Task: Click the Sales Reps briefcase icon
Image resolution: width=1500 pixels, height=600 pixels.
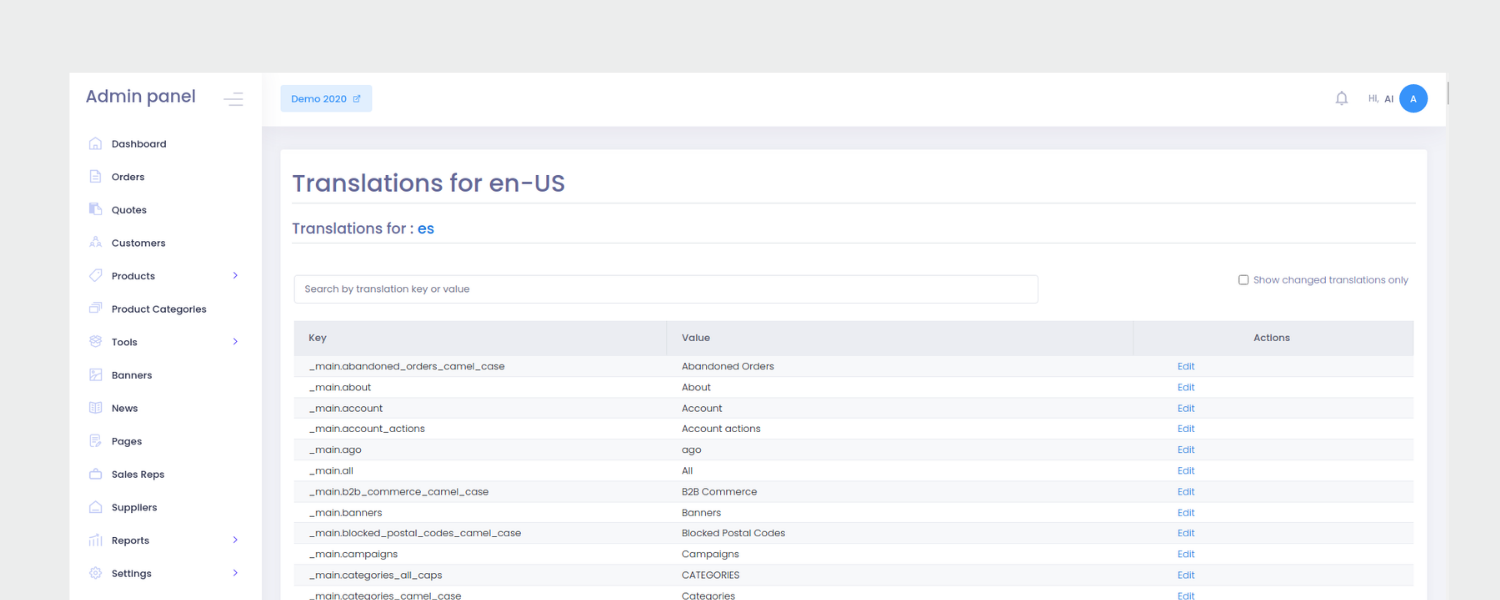Action: coord(96,474)
